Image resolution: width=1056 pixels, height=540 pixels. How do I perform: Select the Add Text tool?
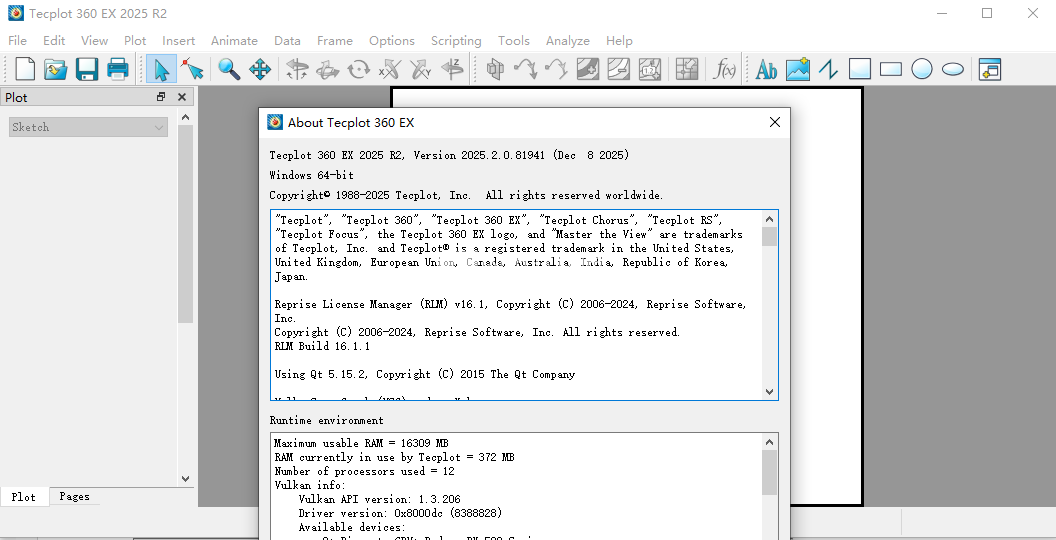coord(766,69)
